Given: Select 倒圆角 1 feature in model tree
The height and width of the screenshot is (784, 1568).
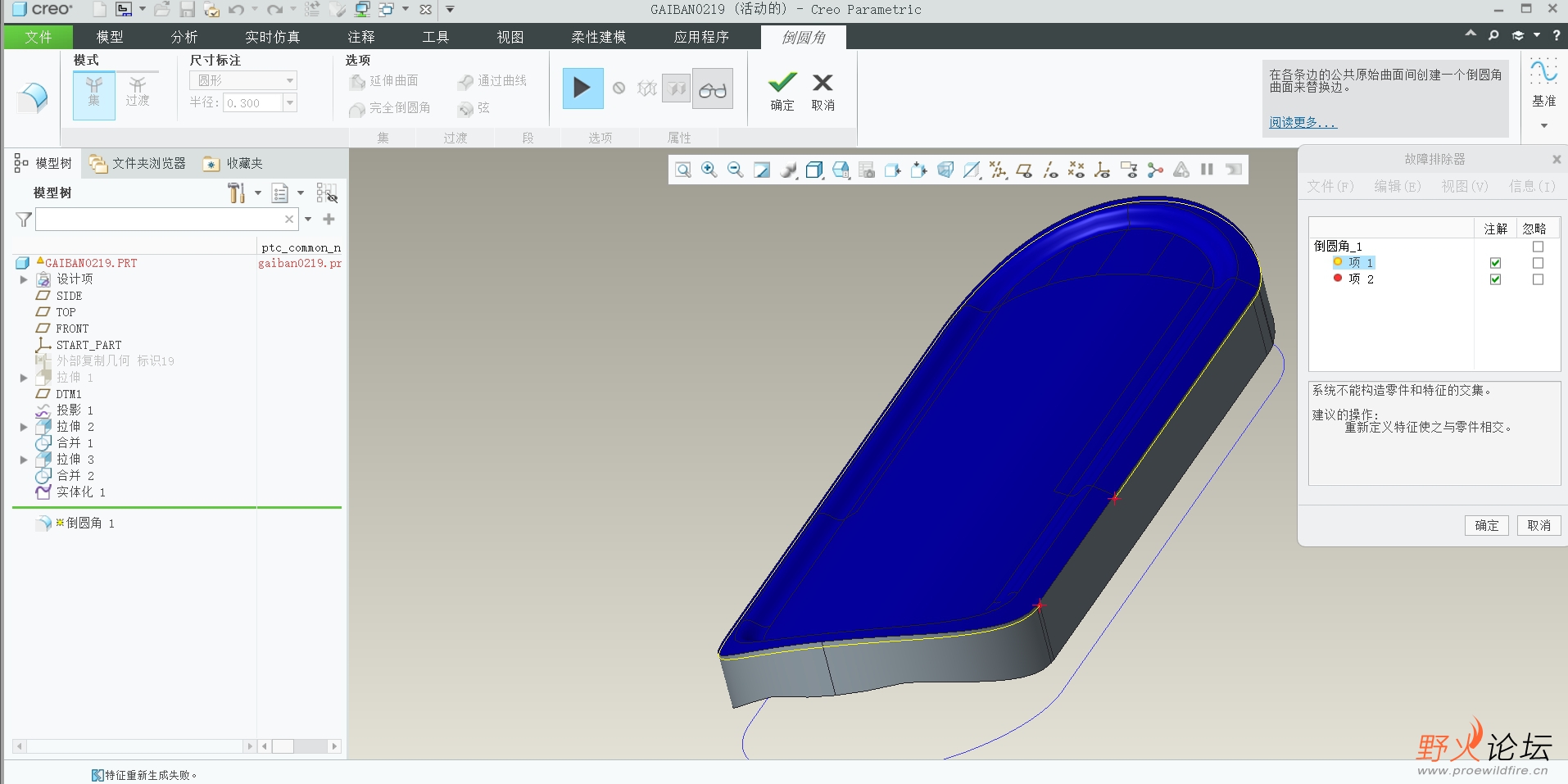Looking at the screenshot, I should pyautogui.click(x=90, y=523).
